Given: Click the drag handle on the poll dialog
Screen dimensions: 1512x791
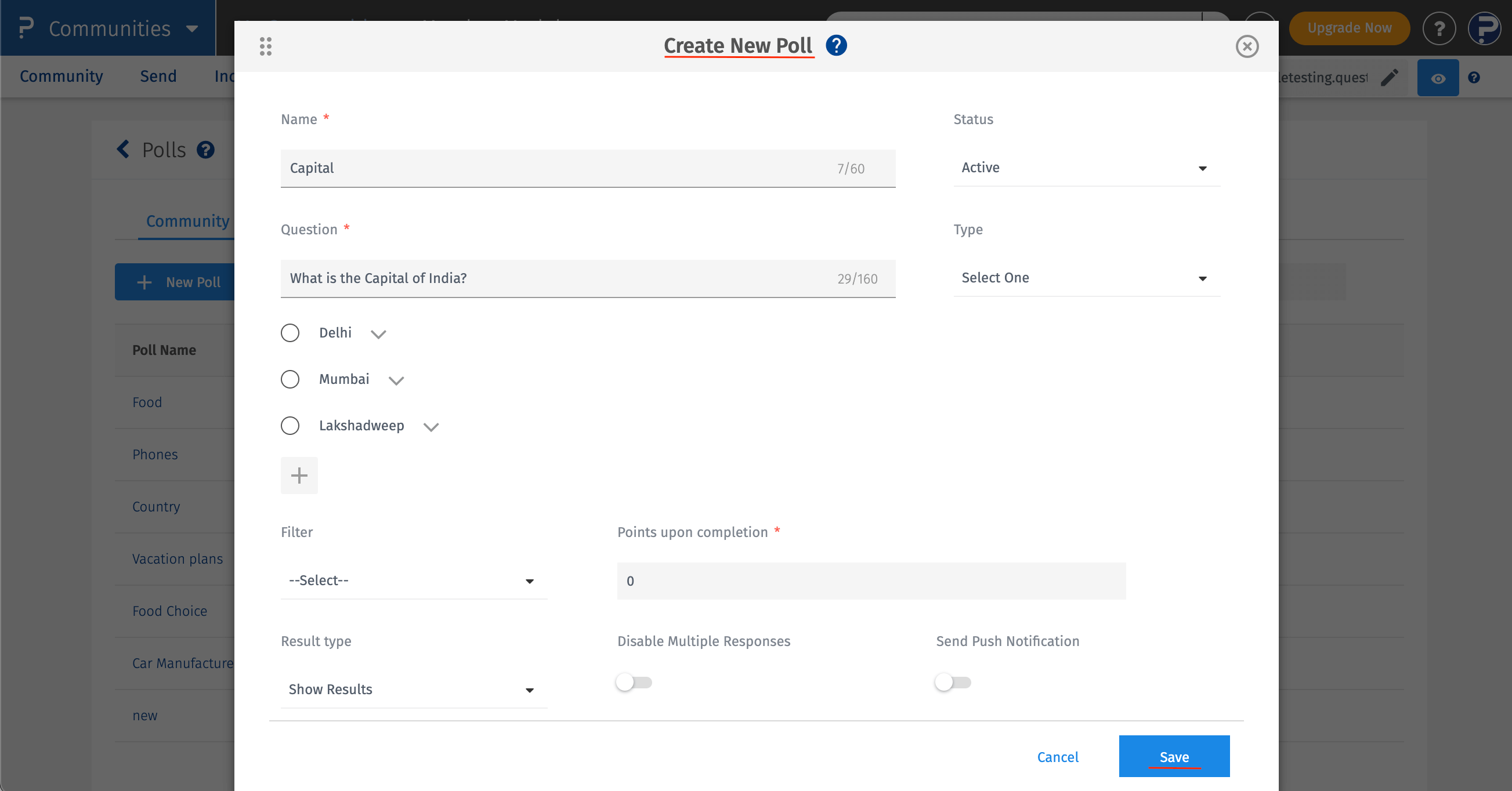Looking at the screenshot, I should 265,46.
